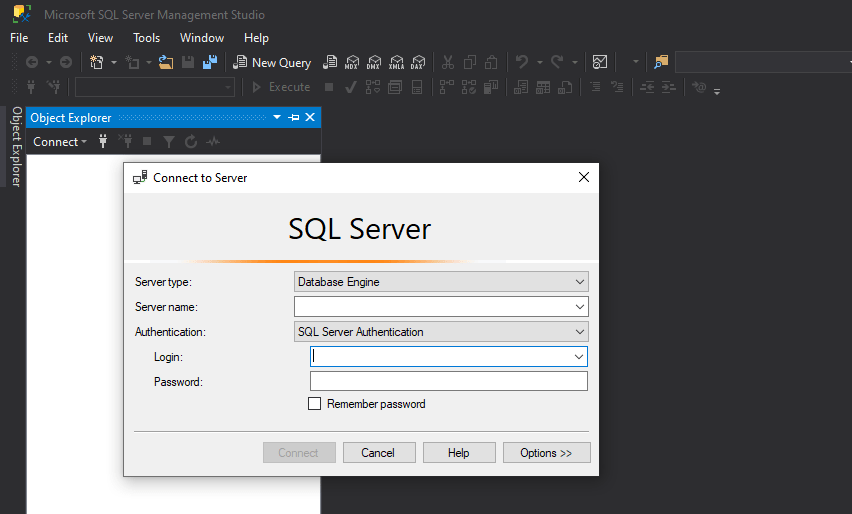Click the Cut scissors icon

448,62
